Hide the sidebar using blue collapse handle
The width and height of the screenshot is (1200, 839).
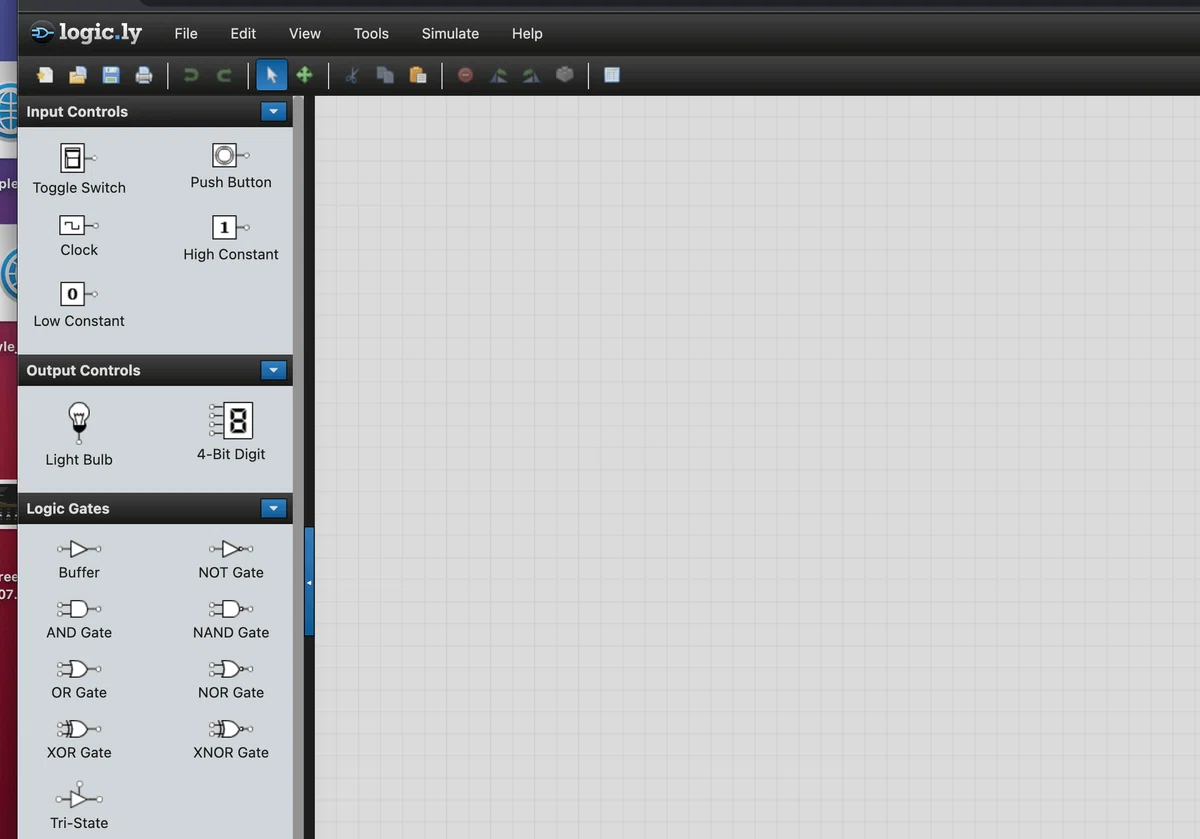coord(309,582)
